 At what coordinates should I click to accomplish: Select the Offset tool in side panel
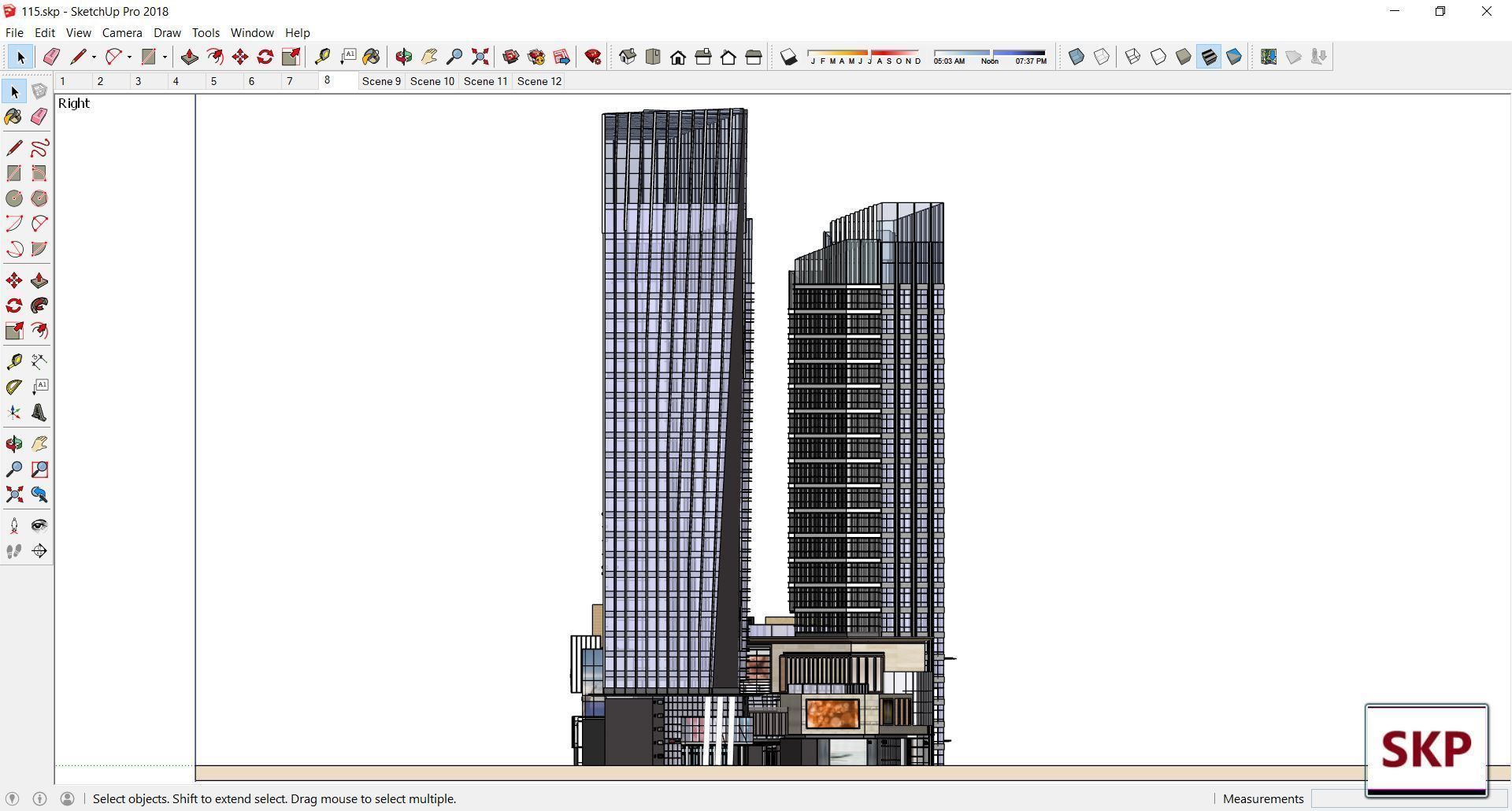(39, 331)
